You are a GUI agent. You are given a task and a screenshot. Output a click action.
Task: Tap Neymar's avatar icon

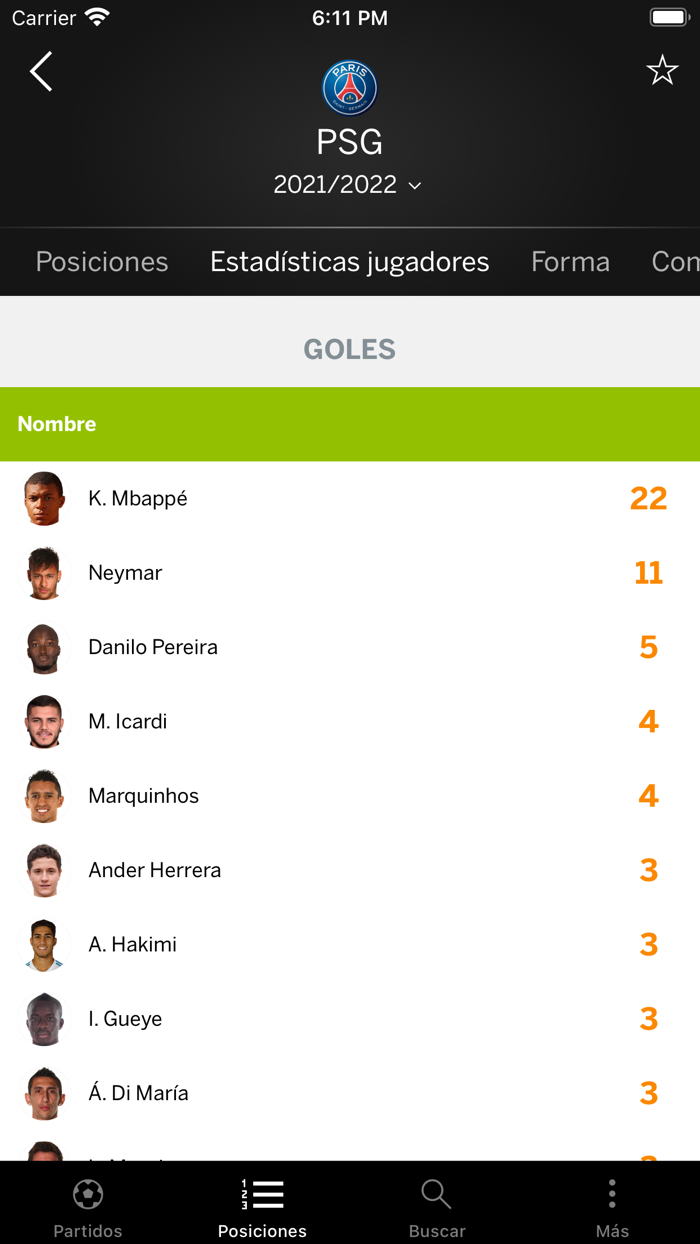click(43, 572)
